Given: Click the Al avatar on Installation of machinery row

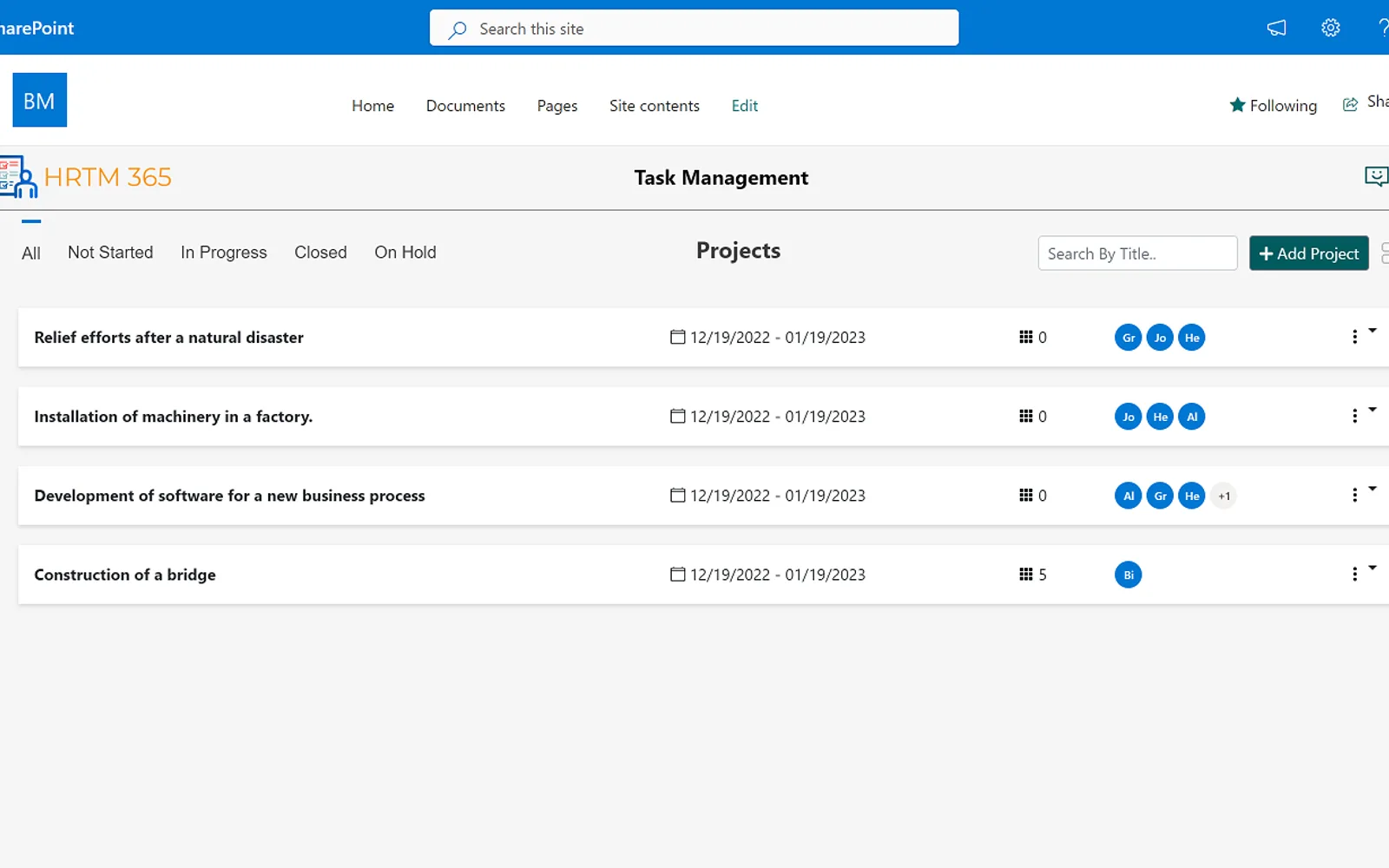Looking at the screenshot, I should (x=1192, y=417).
